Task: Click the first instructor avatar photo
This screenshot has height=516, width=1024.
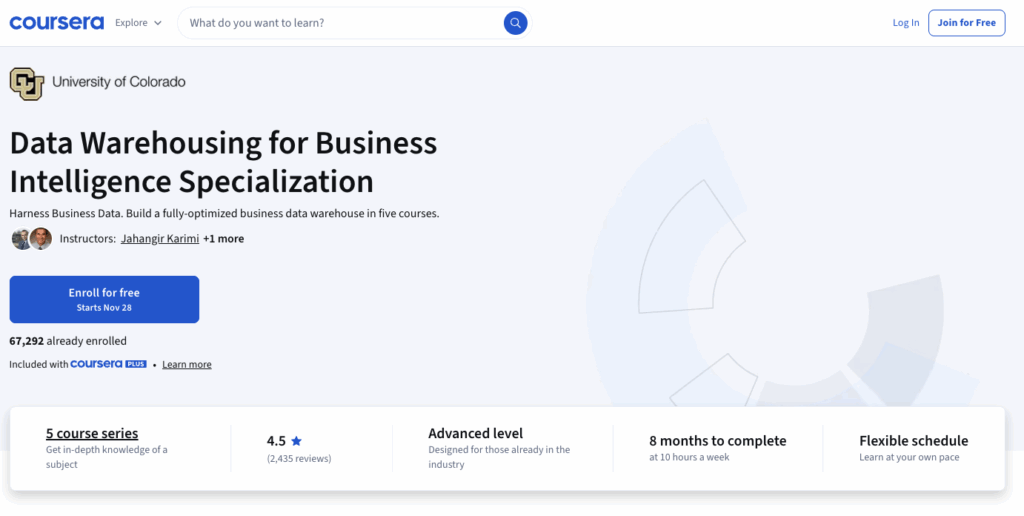Action: coord(21,239)
